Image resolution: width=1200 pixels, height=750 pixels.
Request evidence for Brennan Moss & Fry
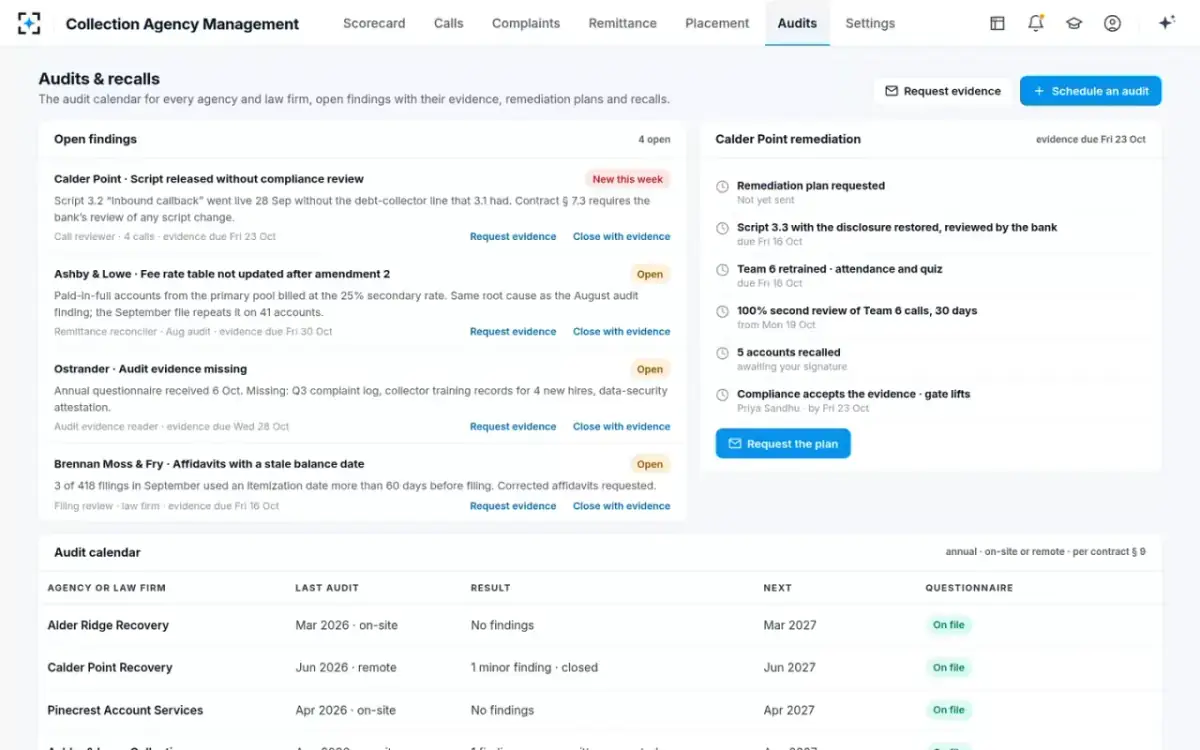(513, 506)
